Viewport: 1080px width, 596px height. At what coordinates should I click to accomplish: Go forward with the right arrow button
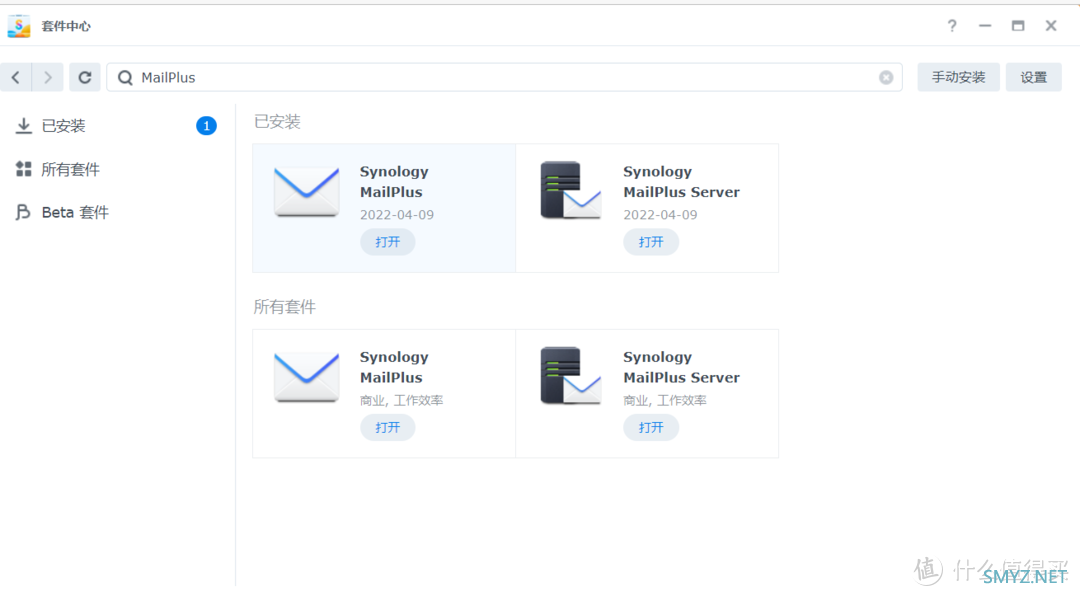click(48, 77)
